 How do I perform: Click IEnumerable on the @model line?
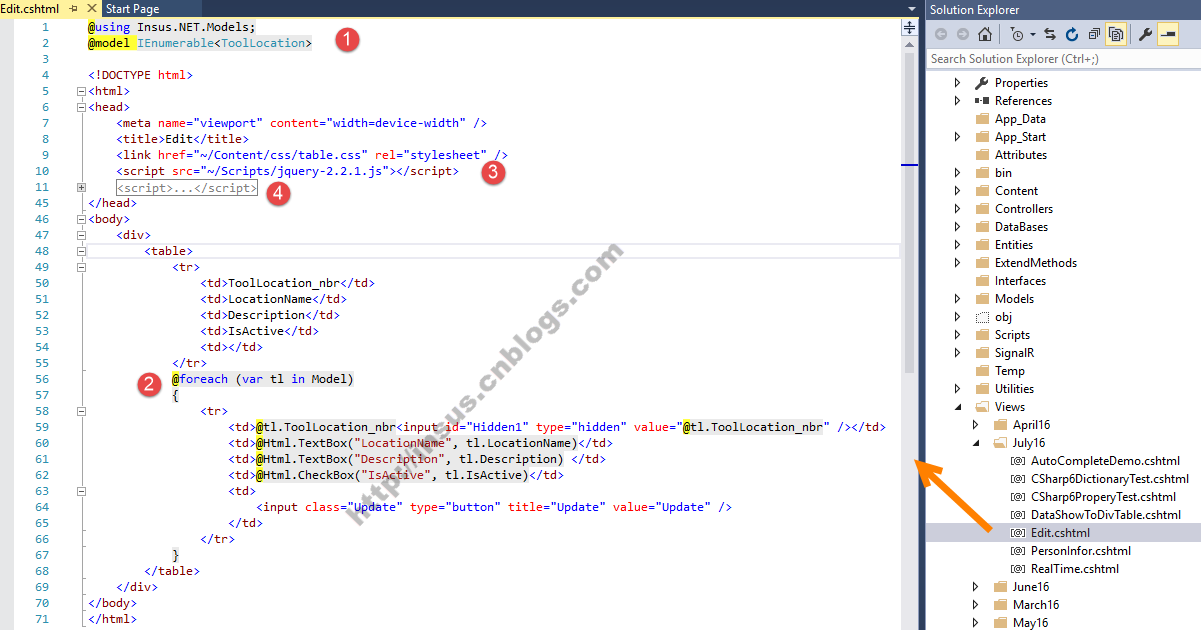[175, 43]
